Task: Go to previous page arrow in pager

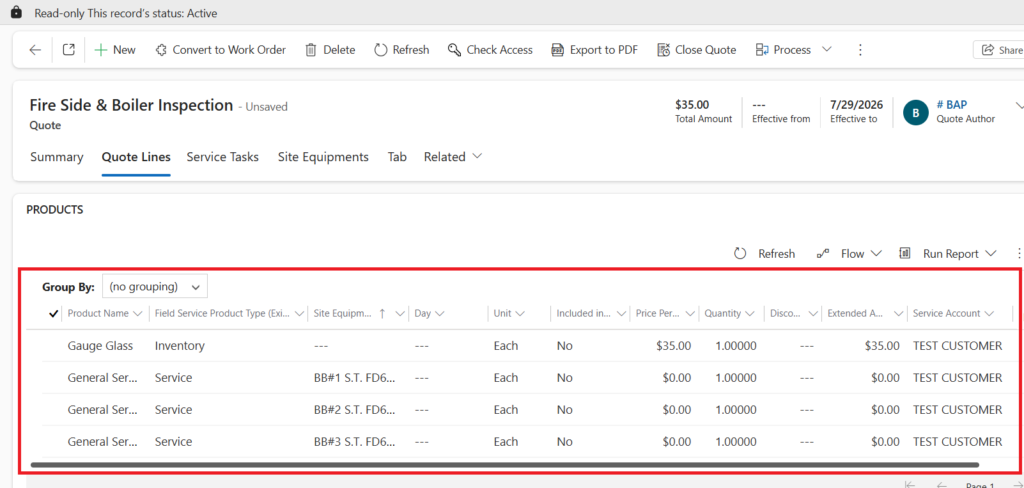Action: tap(941, 485)
